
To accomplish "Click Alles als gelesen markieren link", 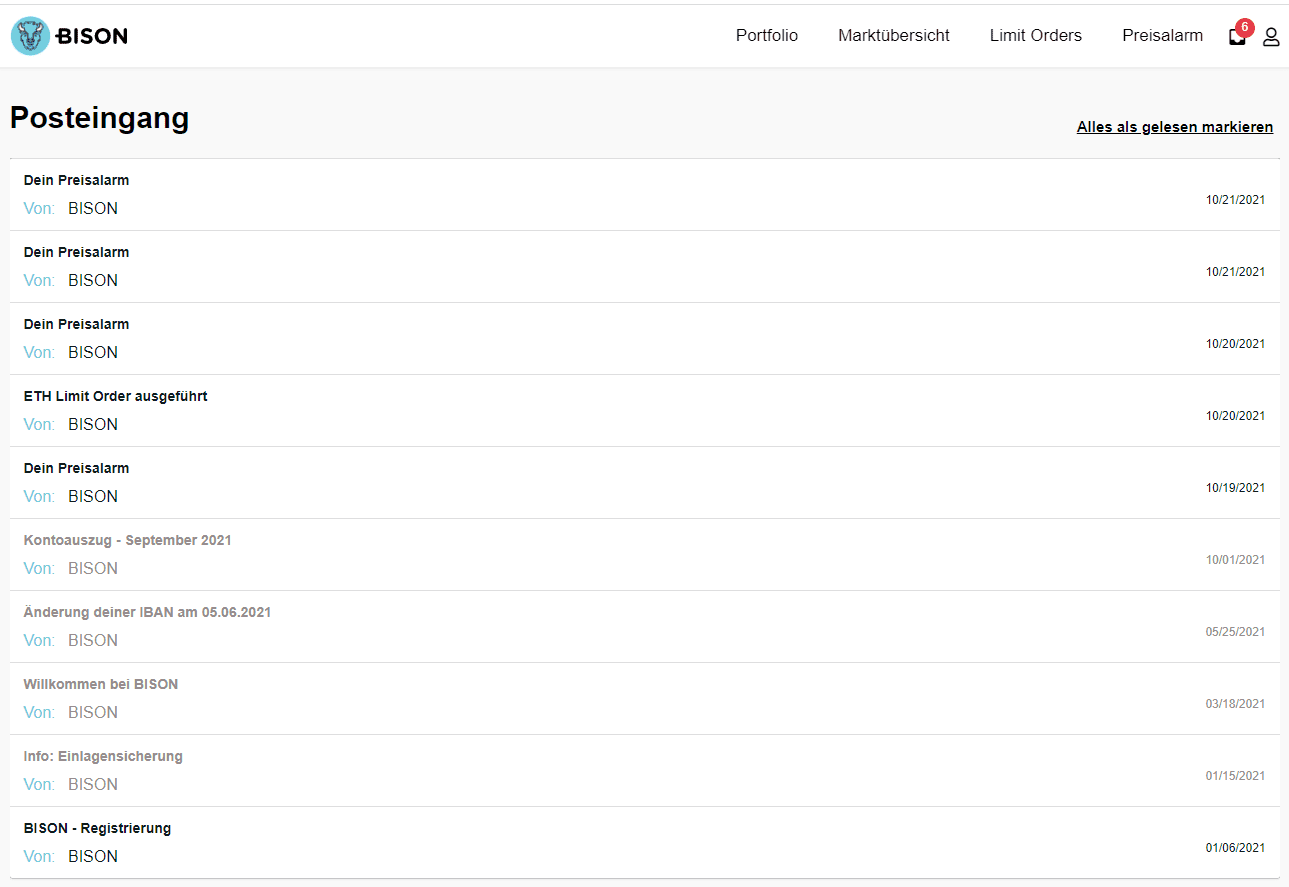I will click(x=1175, y=127).
